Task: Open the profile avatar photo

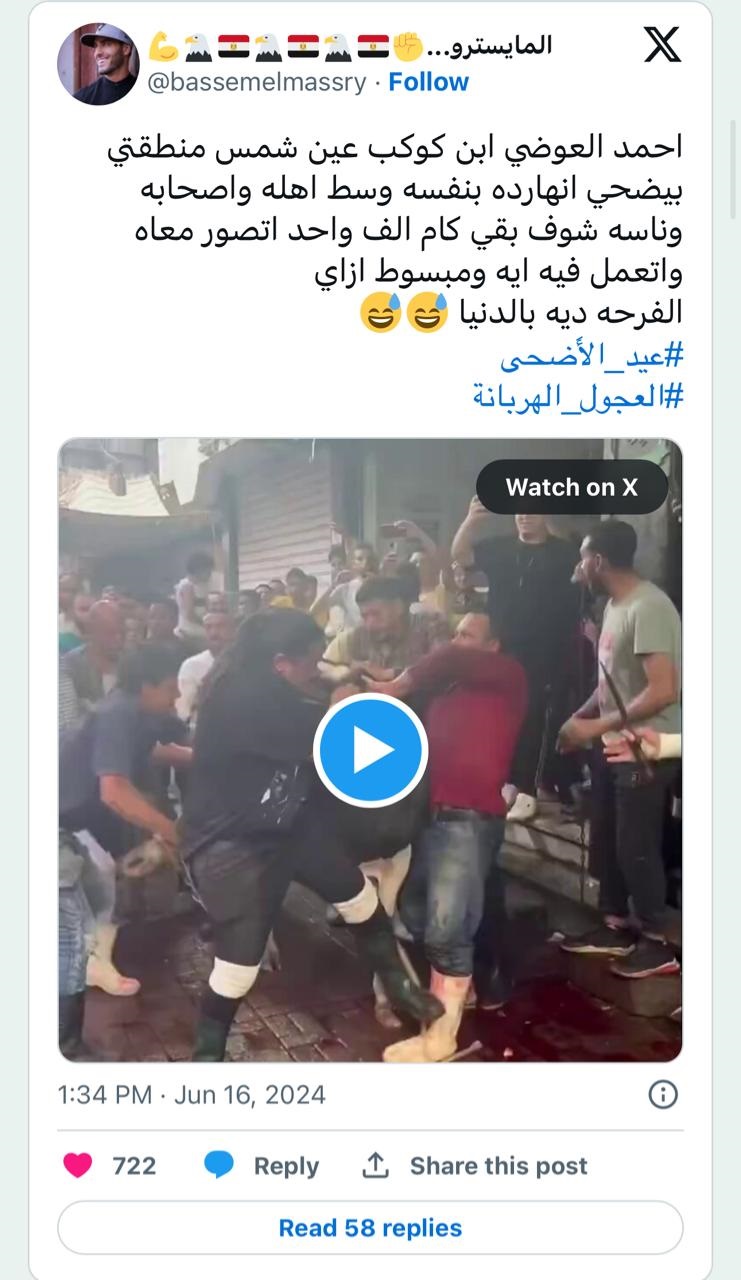Action: click(98, 64)
